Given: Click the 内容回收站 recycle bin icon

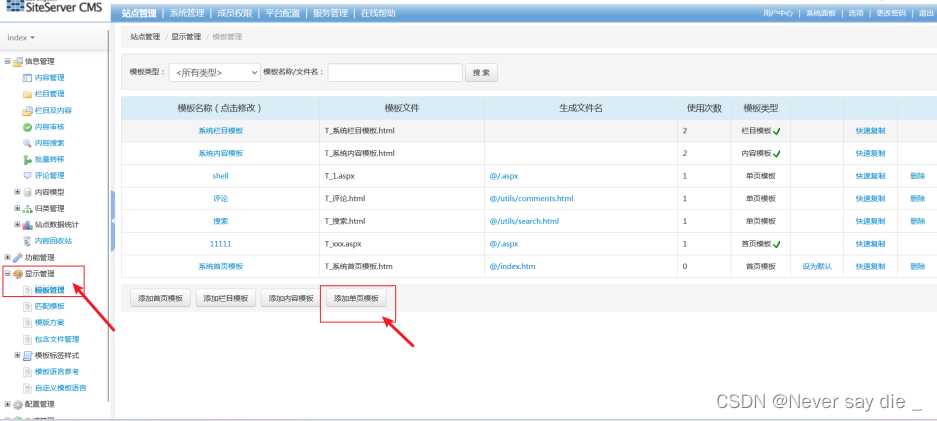Looking at the screenshot, I should (27, 241).
